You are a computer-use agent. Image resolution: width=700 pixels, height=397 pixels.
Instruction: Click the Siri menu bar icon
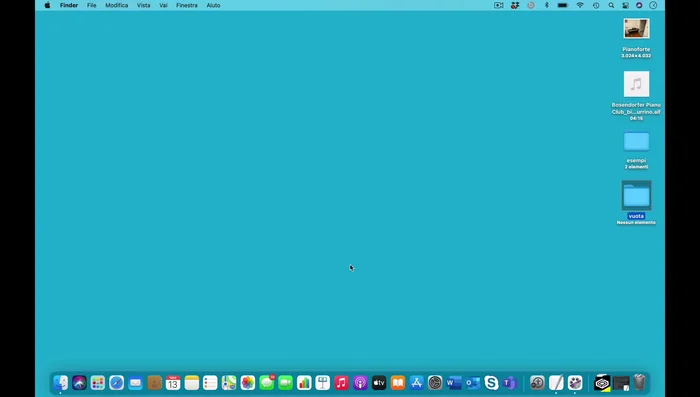639,5
